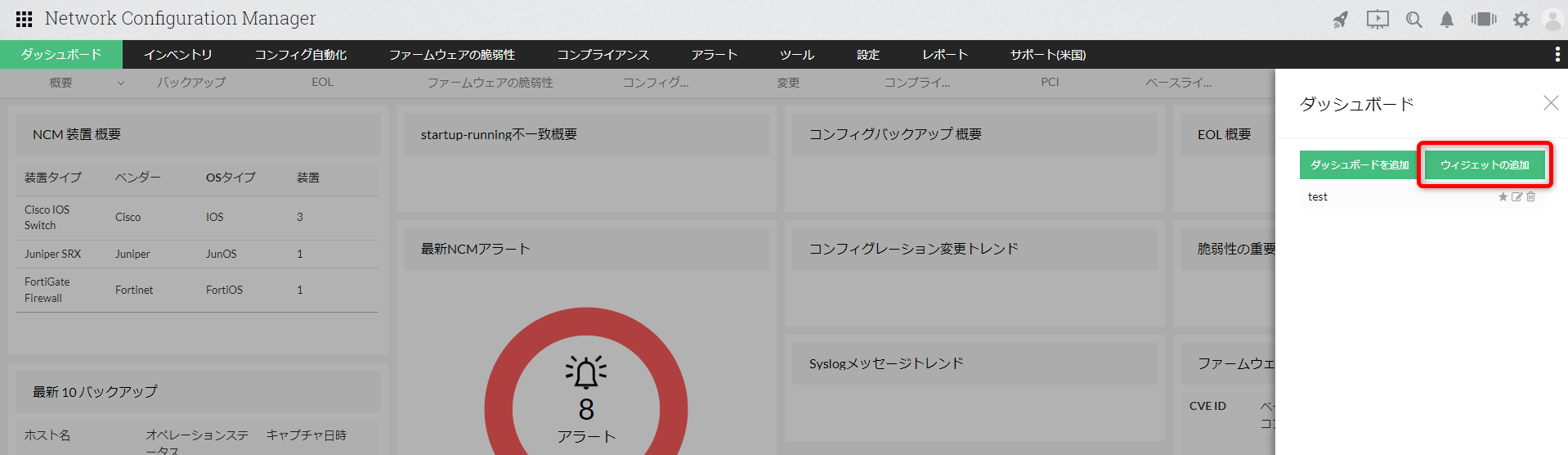Open the レポート menu
The image size is (1568, 455).
tap(945, 55)
